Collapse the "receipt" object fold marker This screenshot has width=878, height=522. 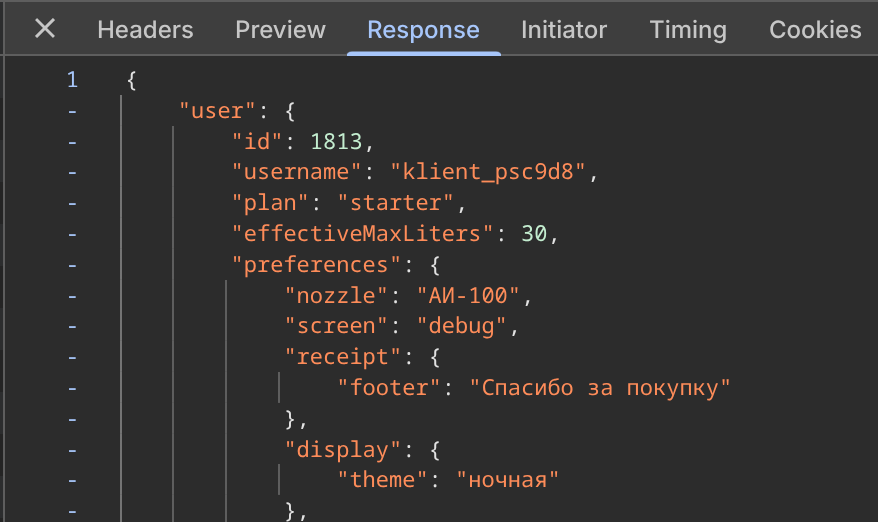tap(72, 357)
